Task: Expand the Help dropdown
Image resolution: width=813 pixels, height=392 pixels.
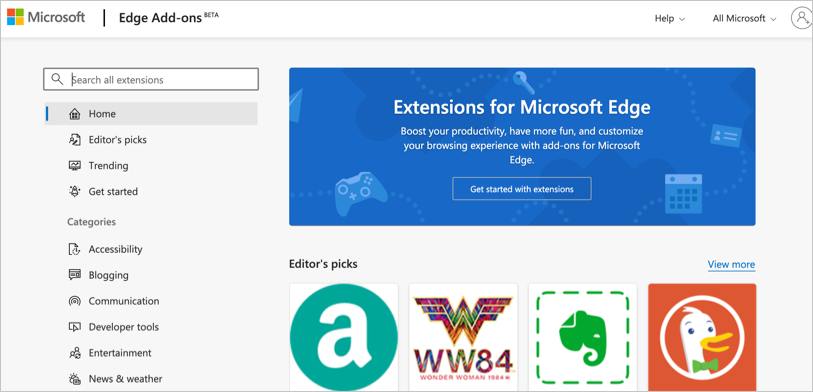Action: 669,19
